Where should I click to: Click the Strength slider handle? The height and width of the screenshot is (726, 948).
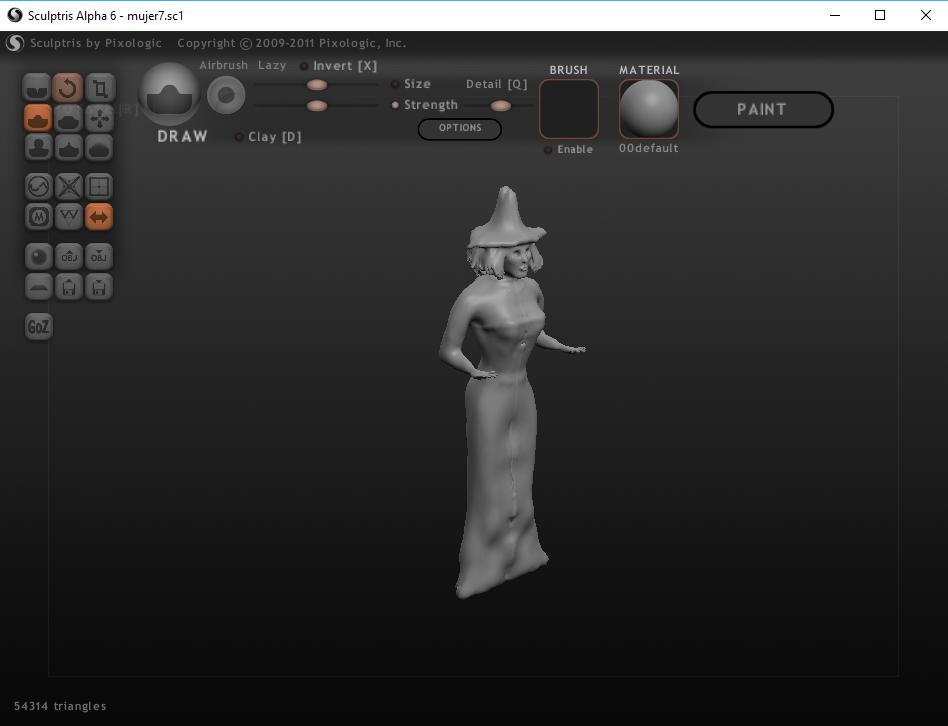coord(317,106)
